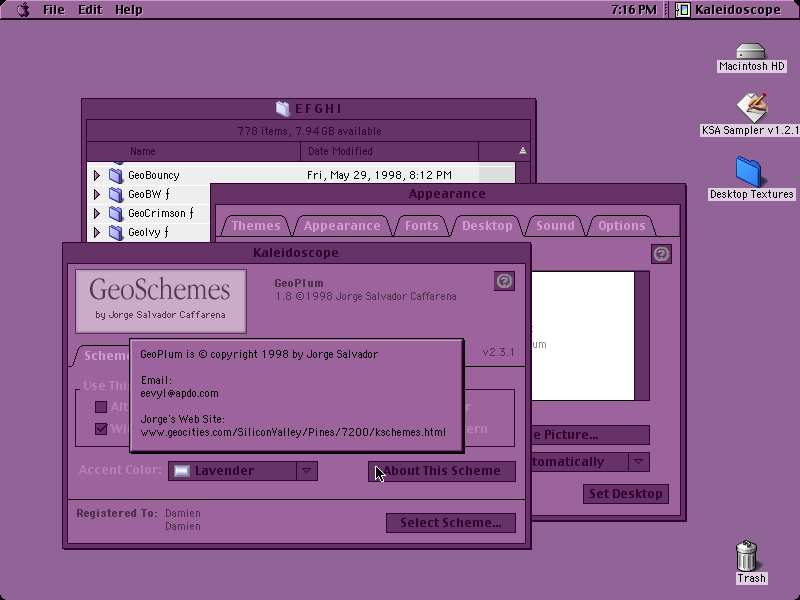The width and height of the screenshot is (800, 600).
Task: Select the GeoCrimson ƒ folder icon
Action: [x=116, y=213]
